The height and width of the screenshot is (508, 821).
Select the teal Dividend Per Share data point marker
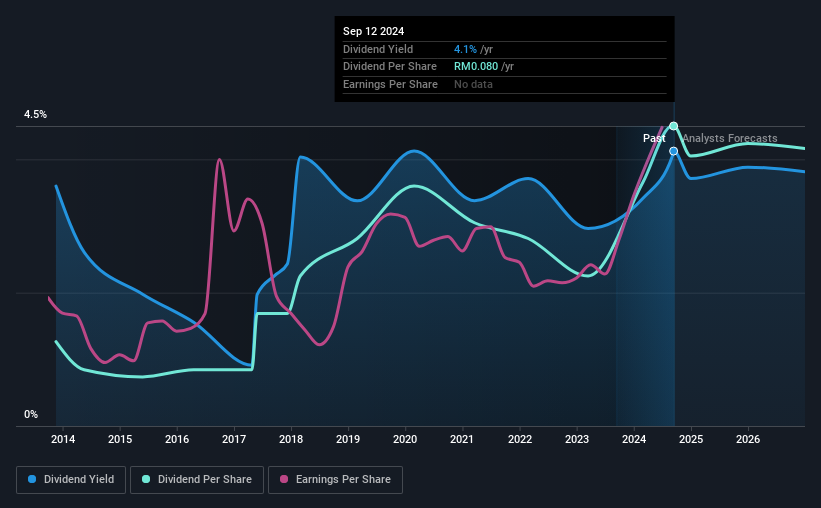point(674,126)
